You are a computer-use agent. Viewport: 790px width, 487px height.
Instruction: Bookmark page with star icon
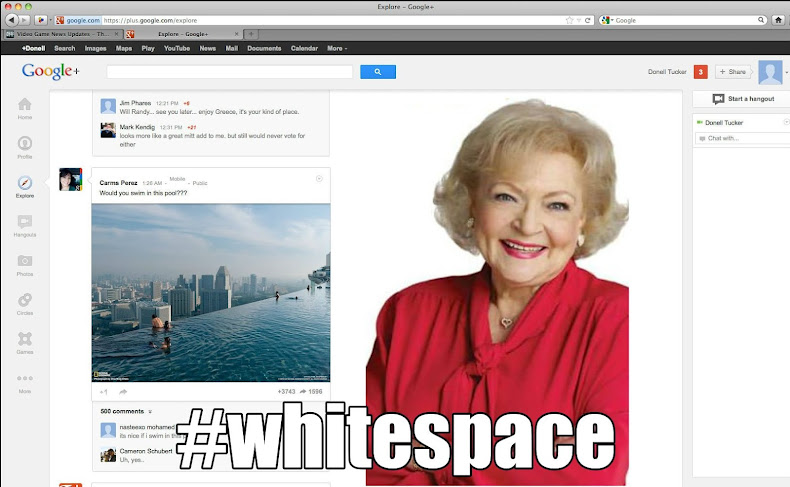click(x=569, y=20)
